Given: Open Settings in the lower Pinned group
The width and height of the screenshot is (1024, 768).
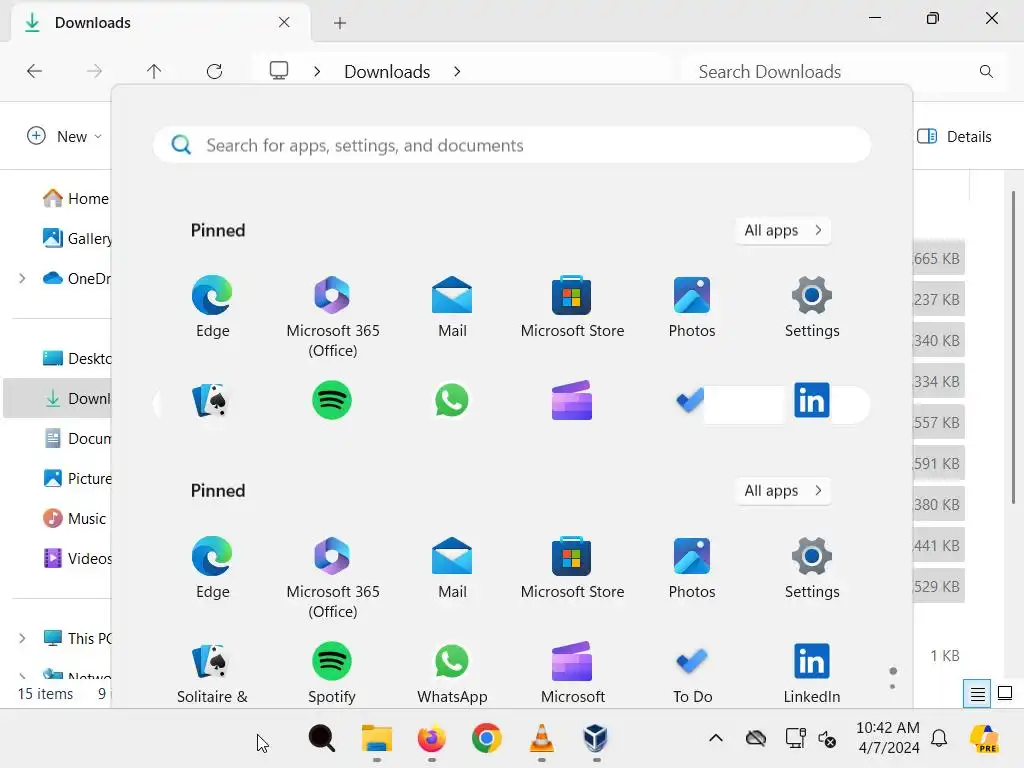Looking at the screenshot, I should pyautogui.click(x=812, y=568).
